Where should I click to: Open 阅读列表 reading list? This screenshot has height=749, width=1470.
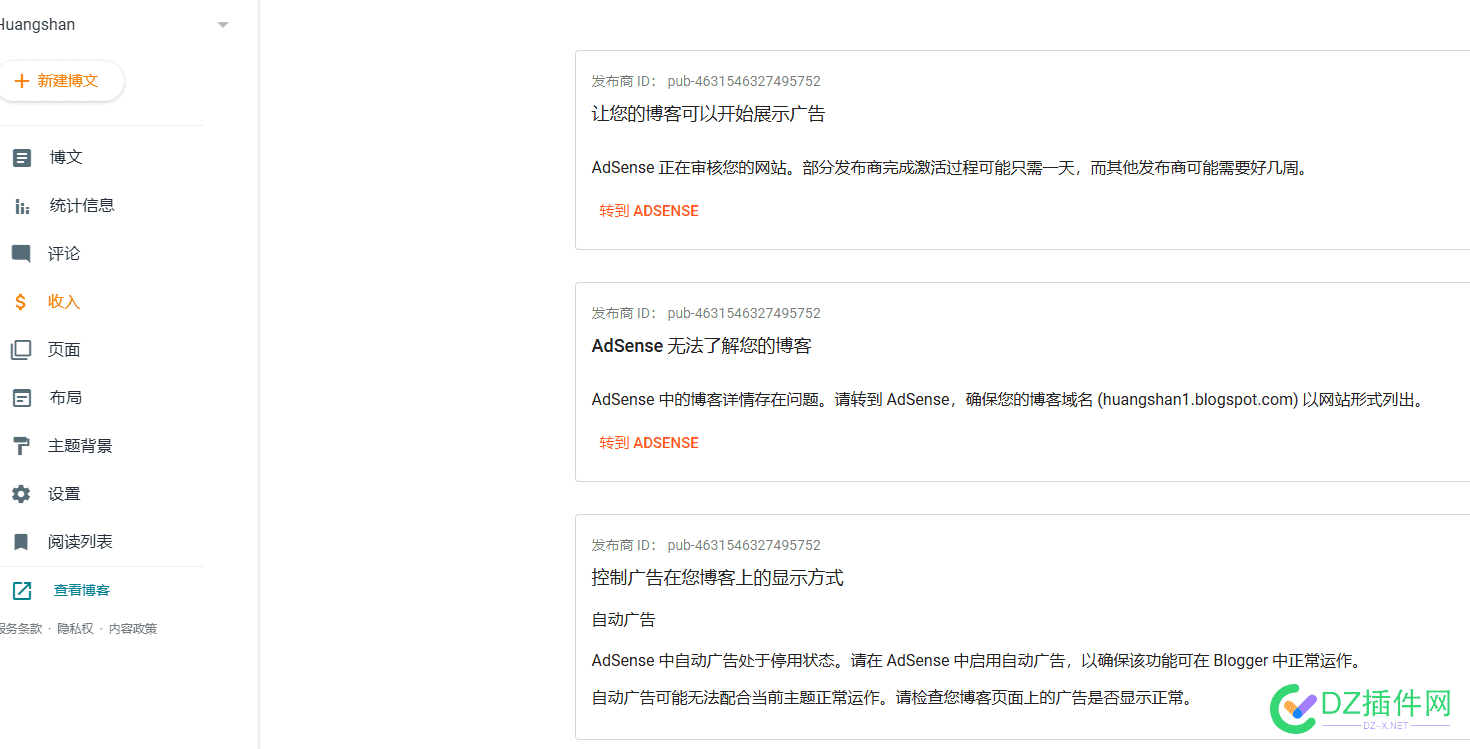click(x=80, y=542)
